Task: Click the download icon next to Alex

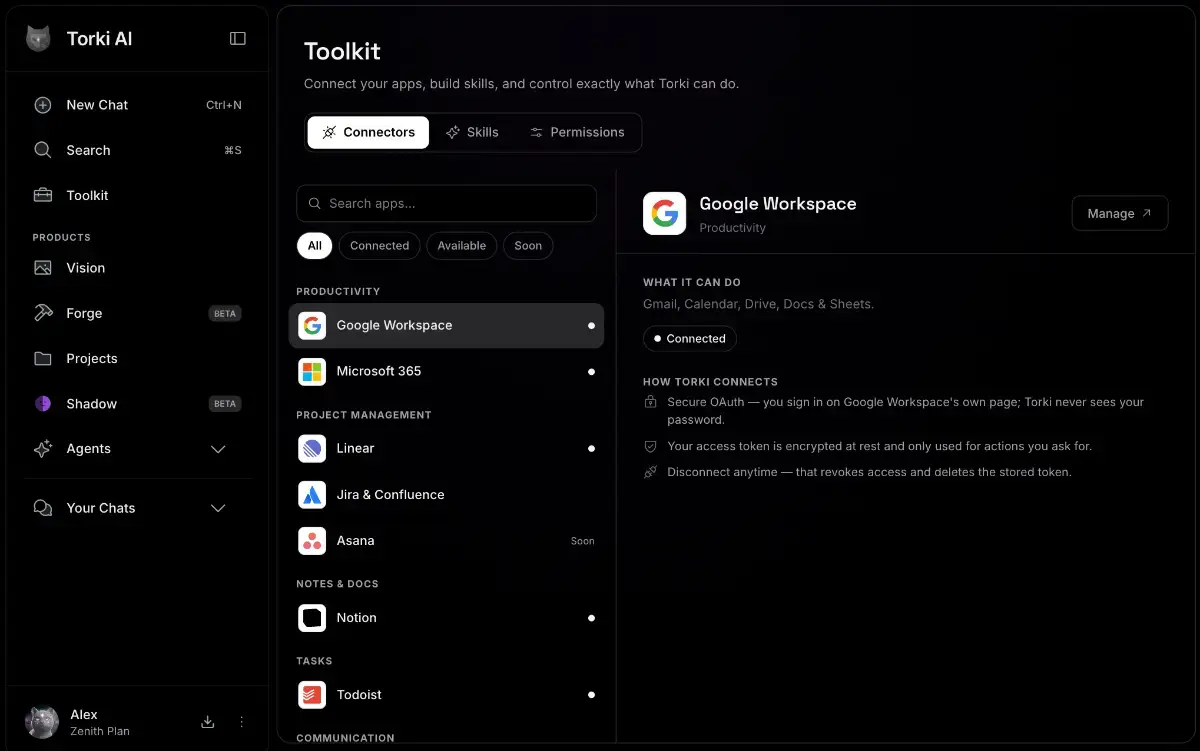Action: (x=208, y=722)
